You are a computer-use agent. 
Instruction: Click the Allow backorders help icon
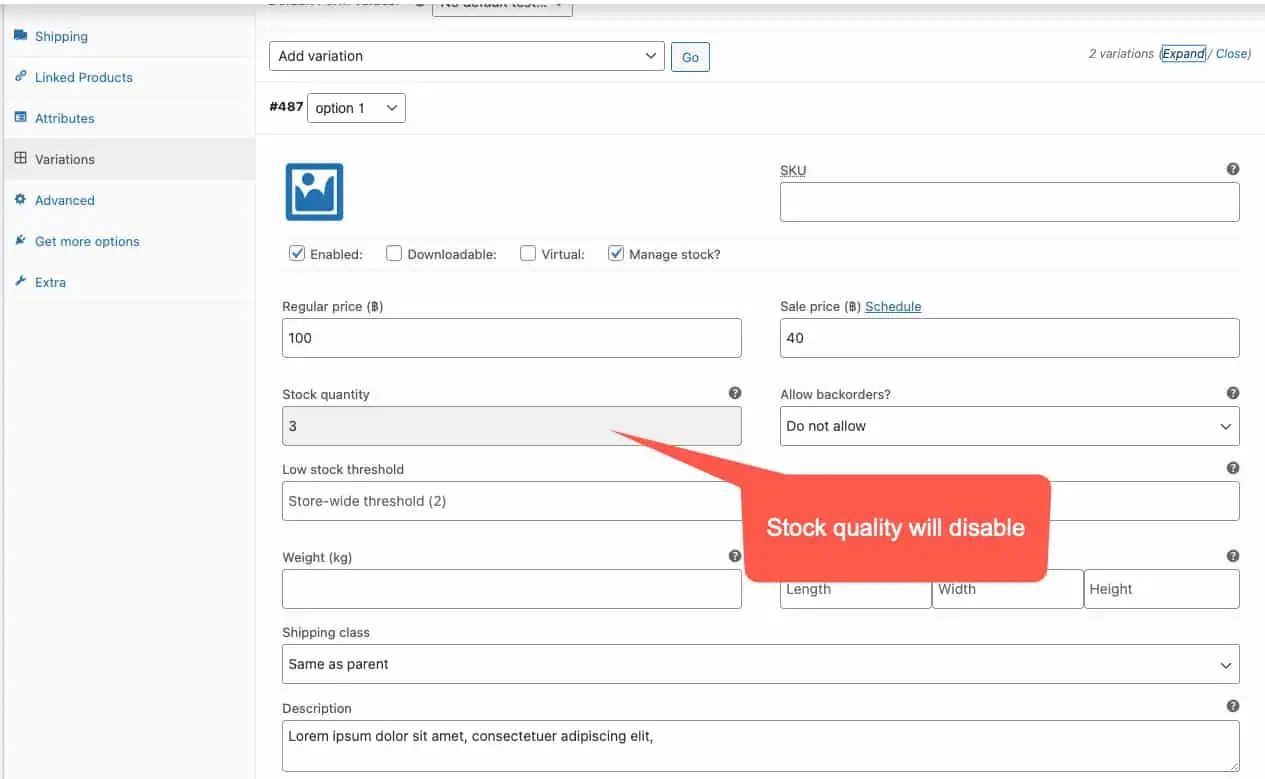point(1232,393)
